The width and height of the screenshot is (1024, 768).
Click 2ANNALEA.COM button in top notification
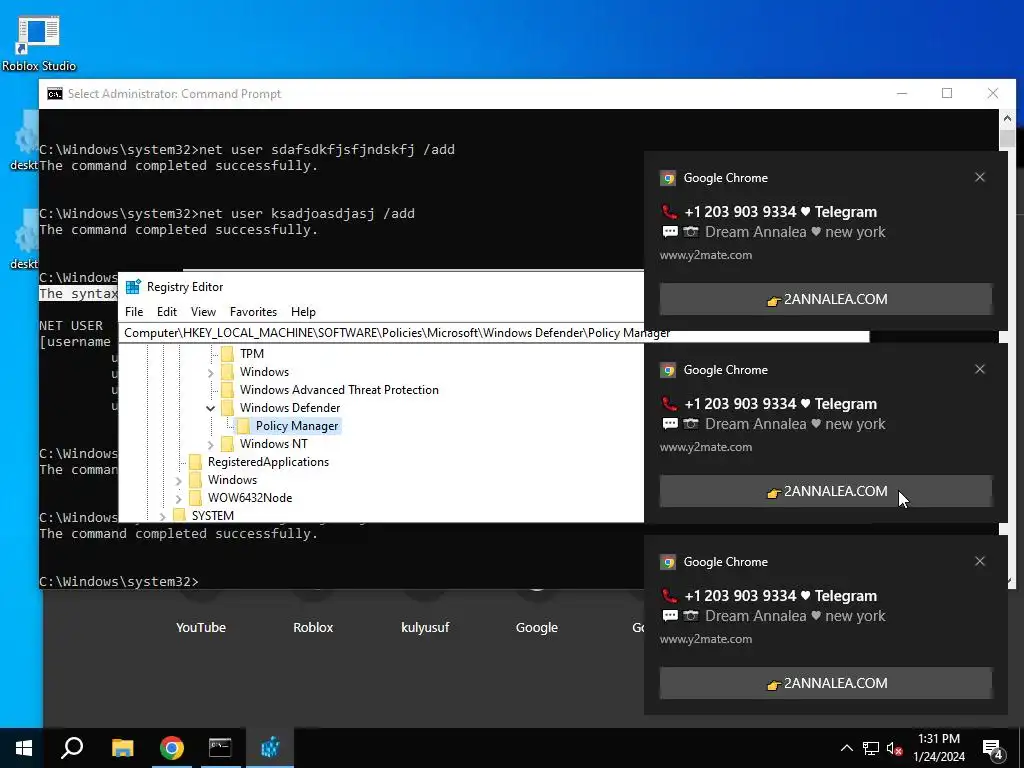click(x=825, y=299)
